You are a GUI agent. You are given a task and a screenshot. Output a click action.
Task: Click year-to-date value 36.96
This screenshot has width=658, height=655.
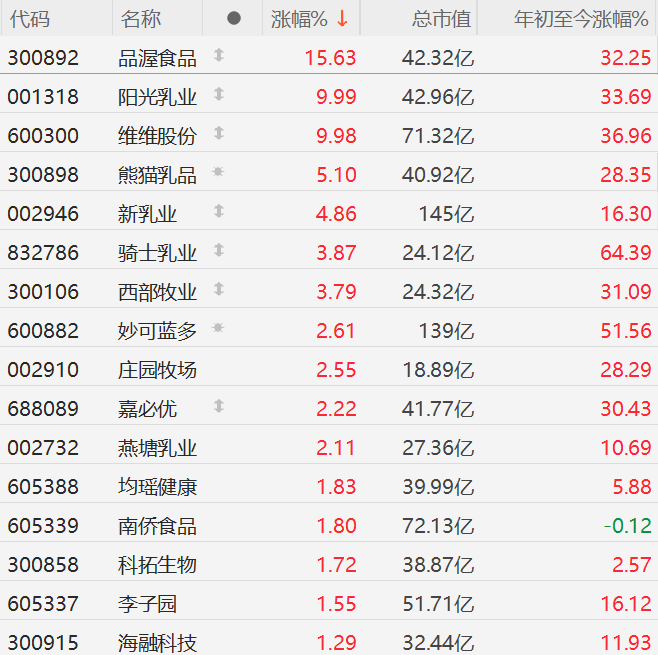tap(626, 136)
